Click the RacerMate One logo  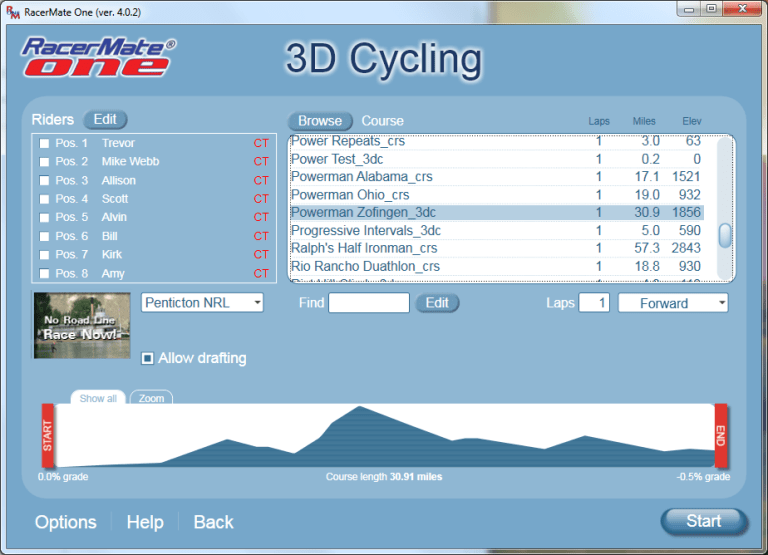click(x=98, y=58)
